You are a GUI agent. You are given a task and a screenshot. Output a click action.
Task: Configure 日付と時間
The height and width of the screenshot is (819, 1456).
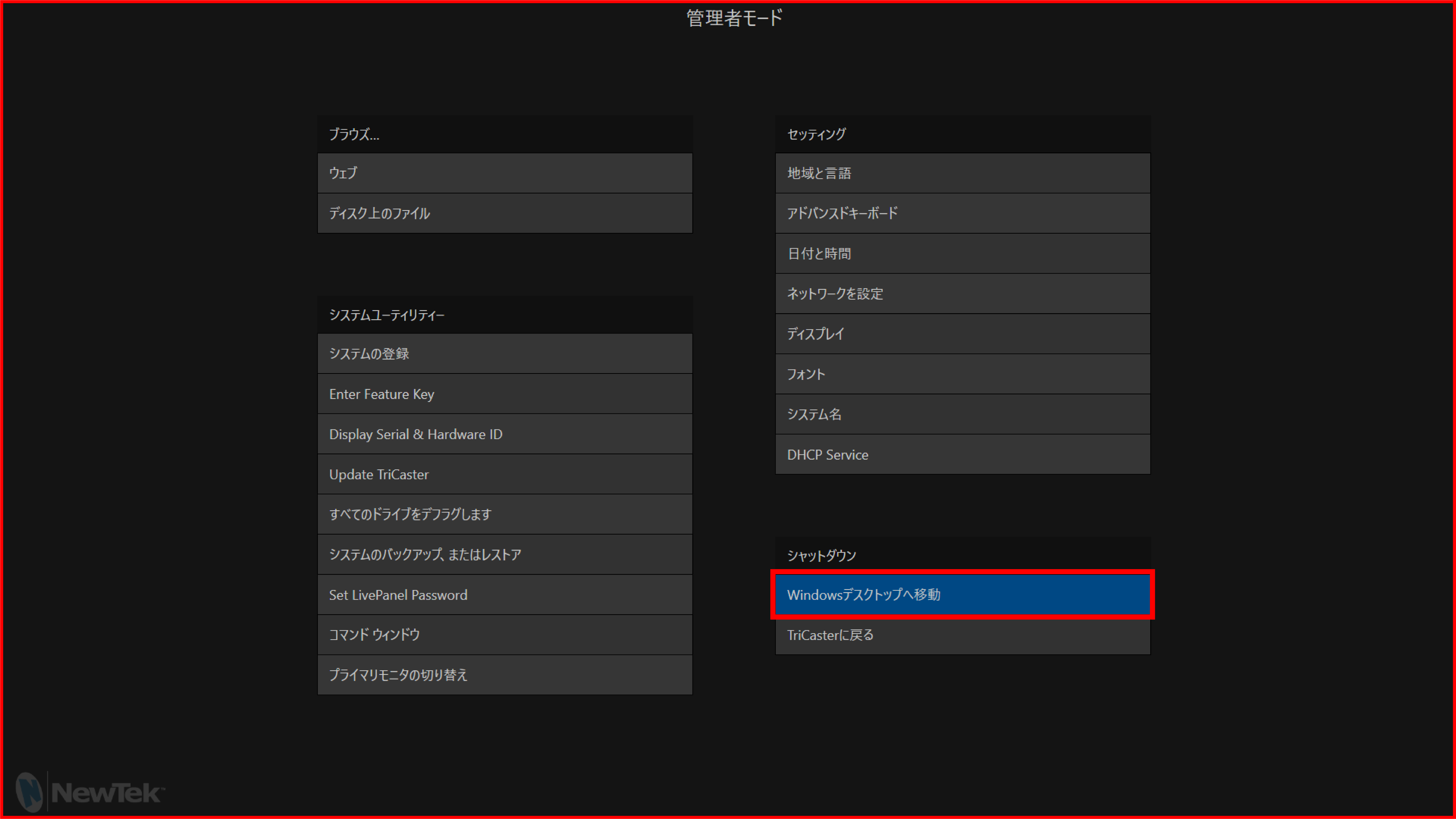962,253
